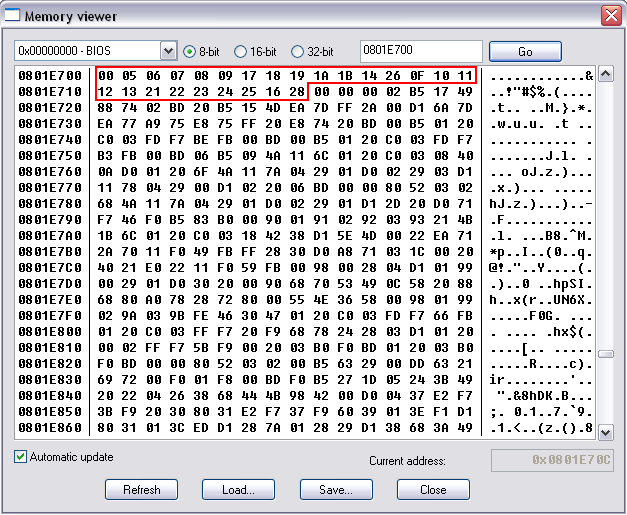Select the 8-bit display mode
This screenshot has height=515, width=627.
(190, 51)
